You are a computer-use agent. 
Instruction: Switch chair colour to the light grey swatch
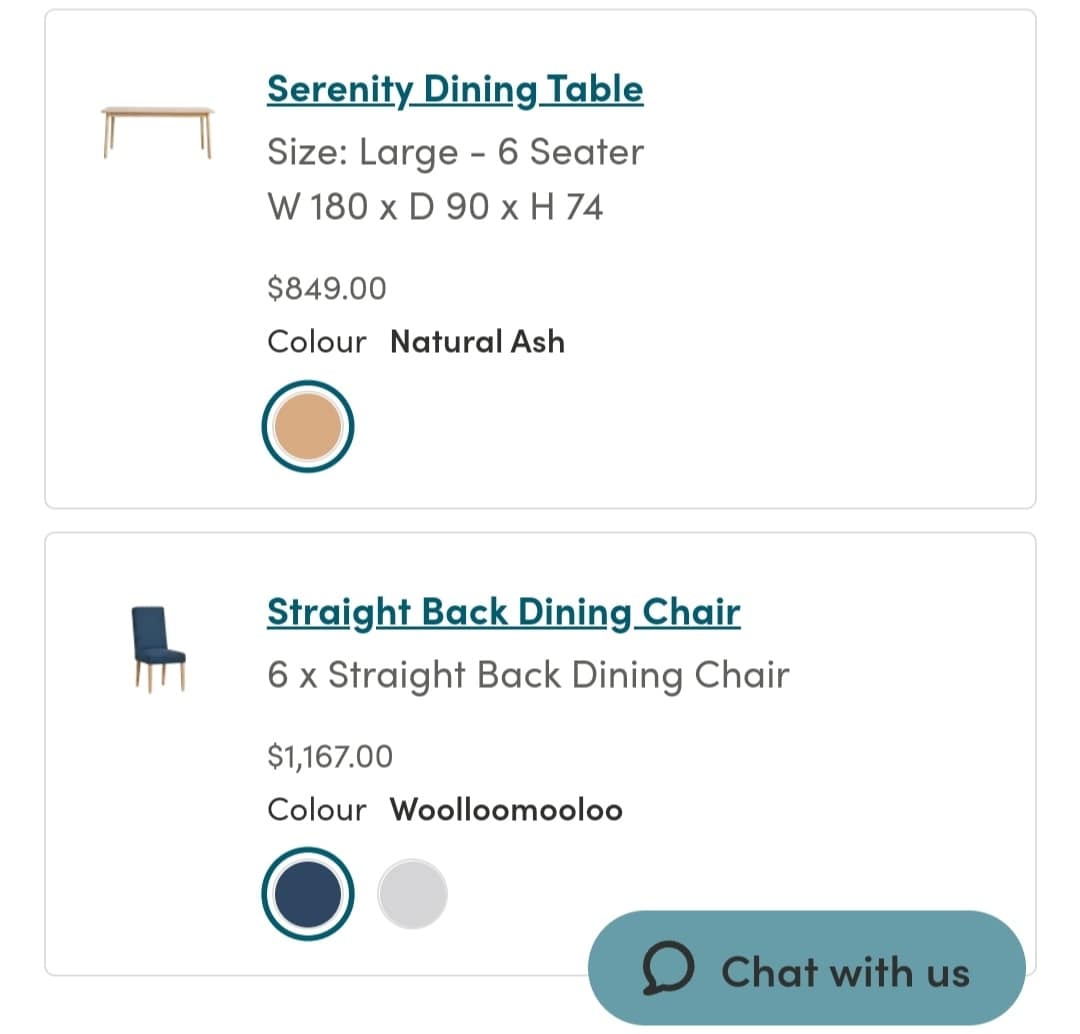413,893
